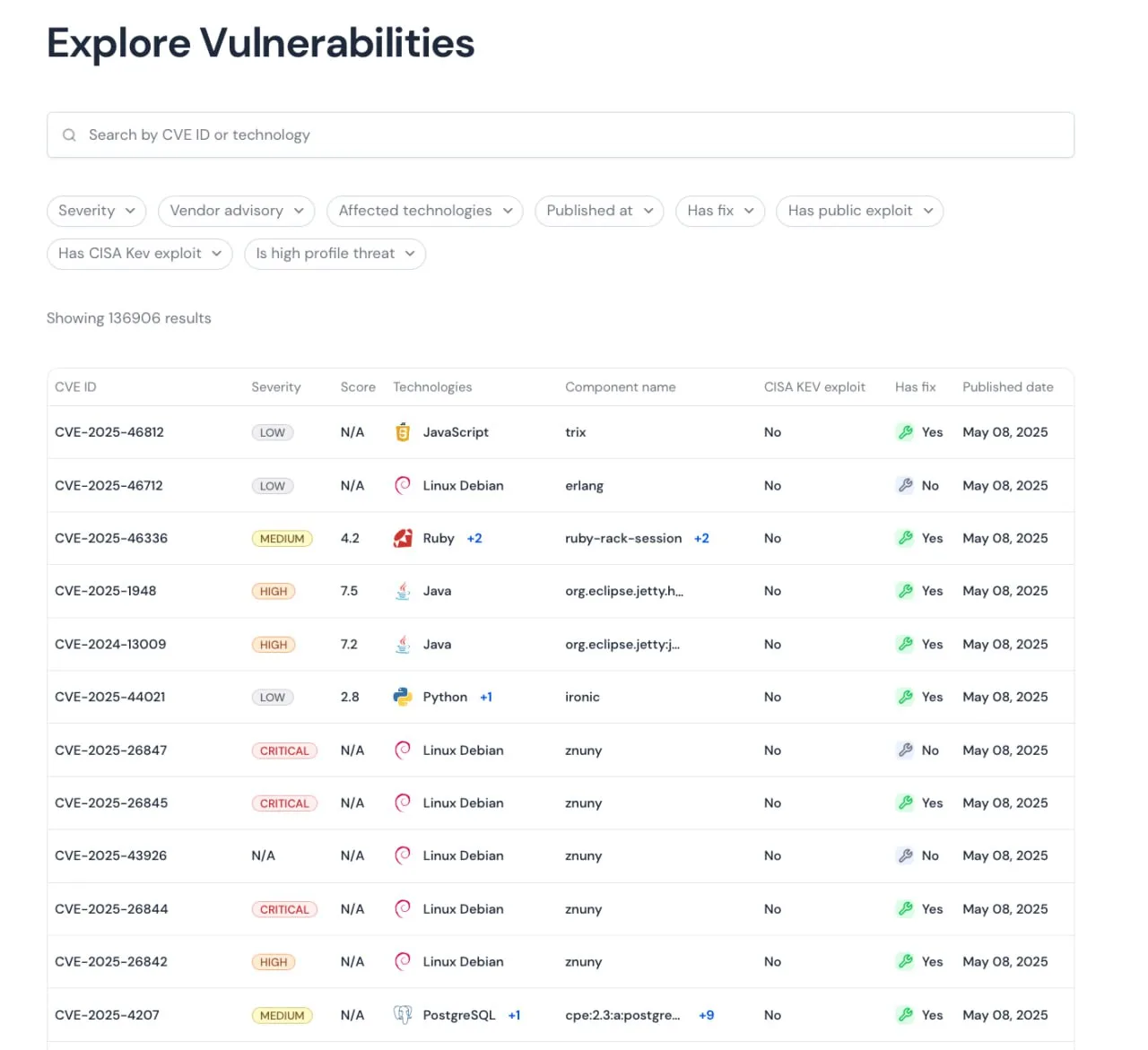Click the Python icon in the CVE-2025-44021 row
Screen dimensions: 1148x1050
point(403,697)
